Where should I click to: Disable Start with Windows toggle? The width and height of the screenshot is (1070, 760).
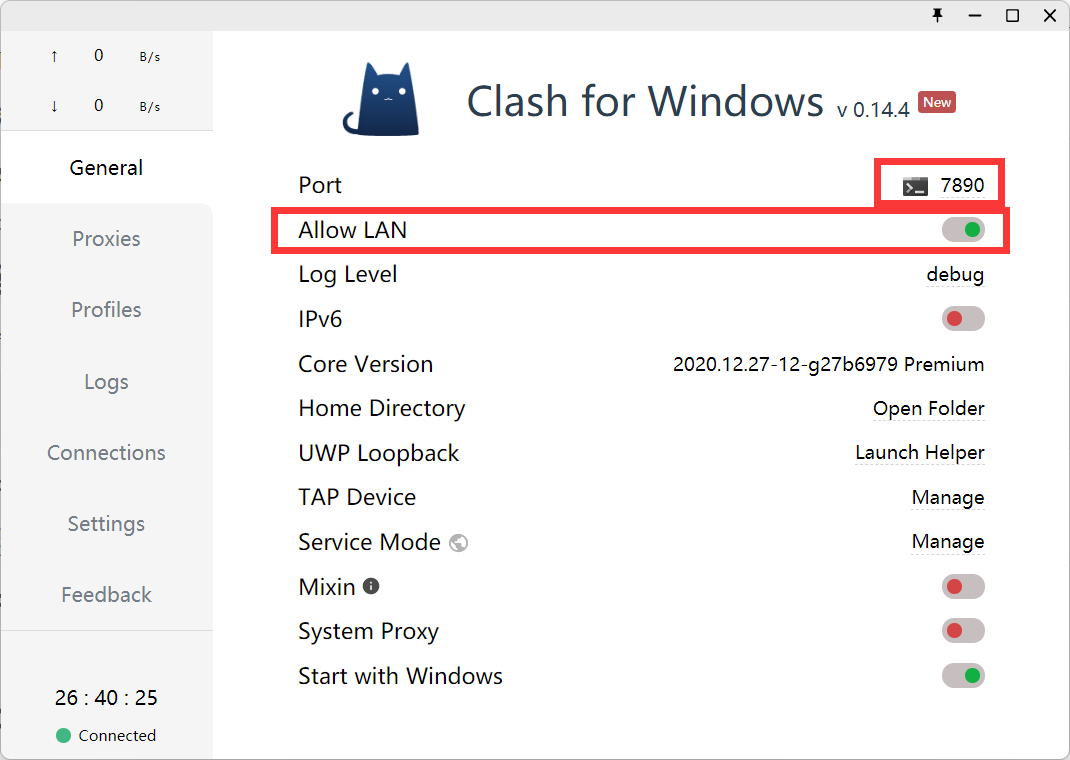(963, 676)
